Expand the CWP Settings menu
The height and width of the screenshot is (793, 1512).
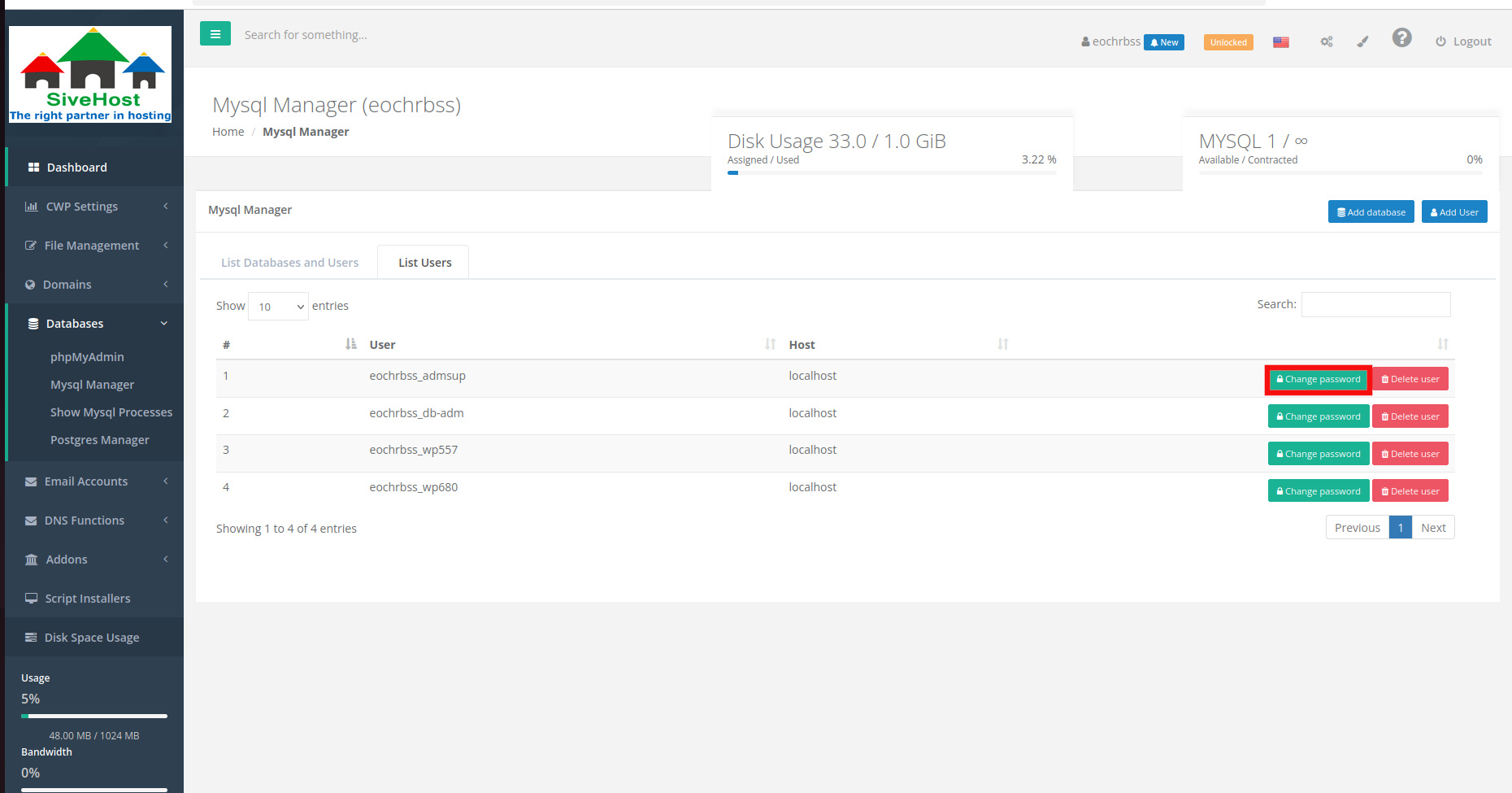(x=94, y=206)
